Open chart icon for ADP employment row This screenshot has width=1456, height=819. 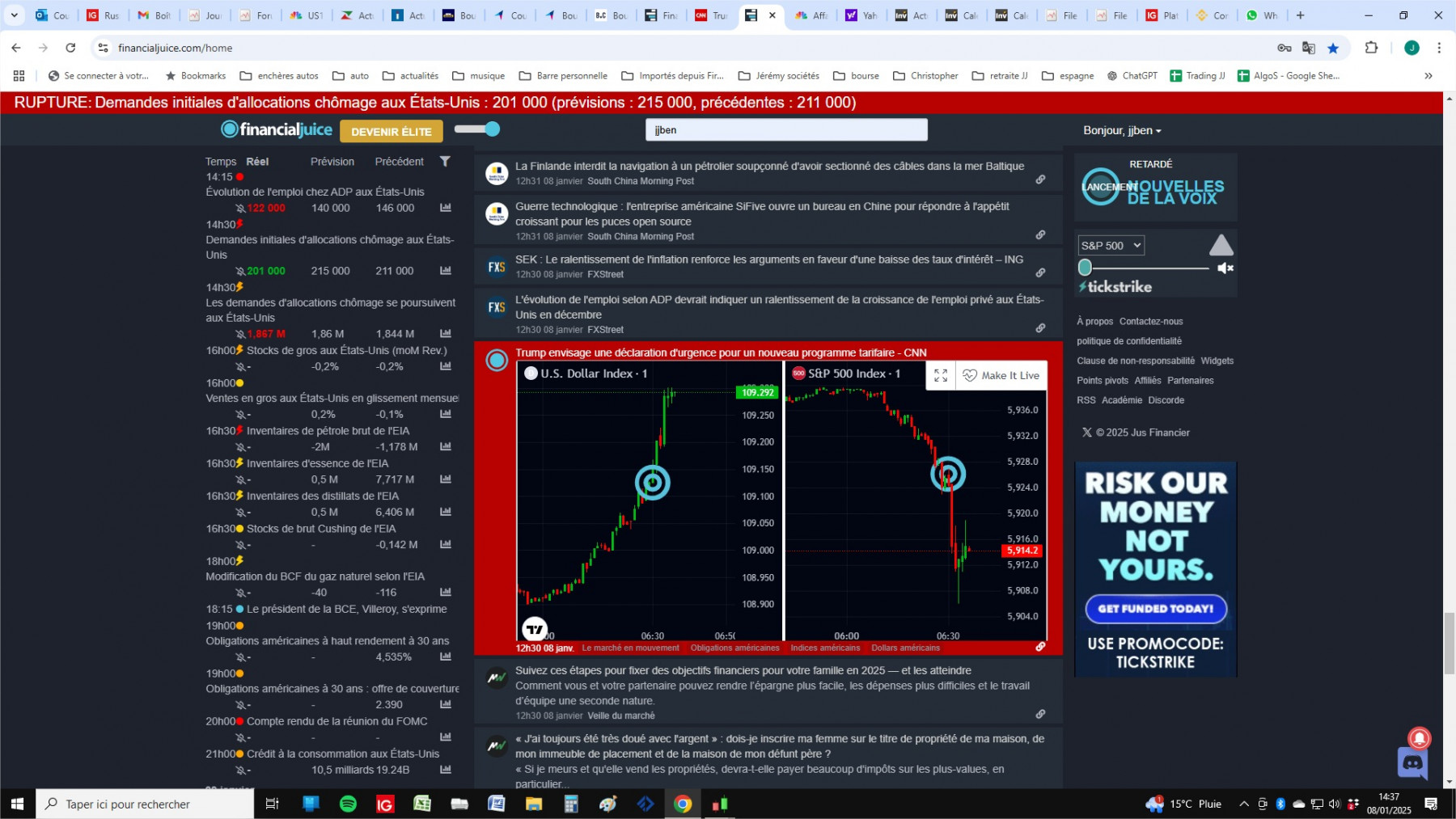(446, 208)
